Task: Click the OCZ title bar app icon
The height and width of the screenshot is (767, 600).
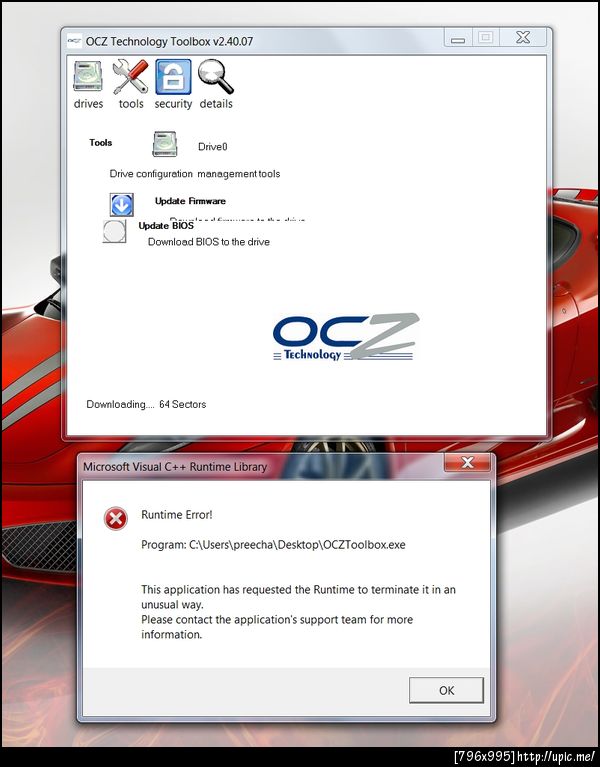Action: coord(74,41)
